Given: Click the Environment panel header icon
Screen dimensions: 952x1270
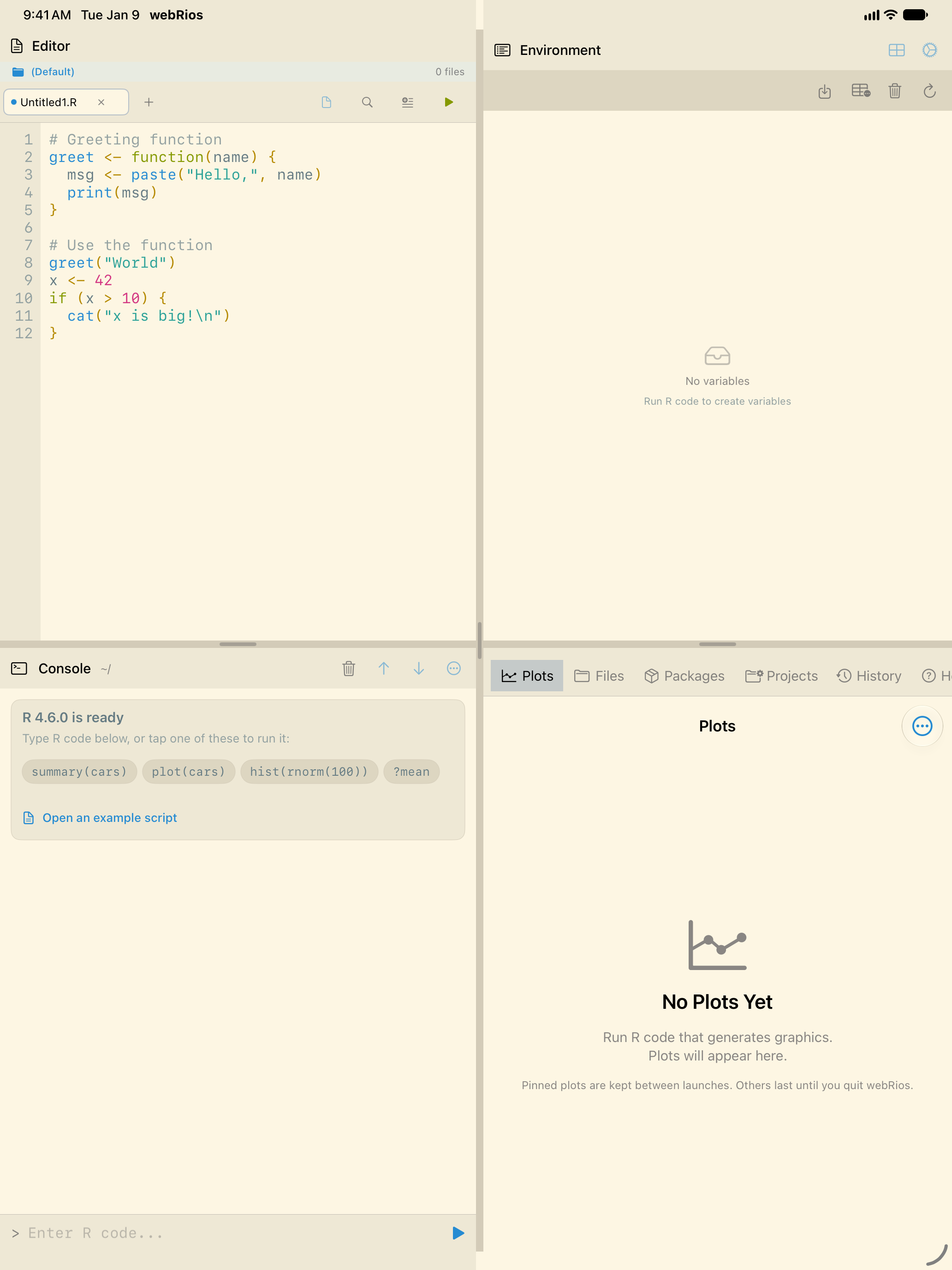Looking at the screenshot, I should [502, 50].
